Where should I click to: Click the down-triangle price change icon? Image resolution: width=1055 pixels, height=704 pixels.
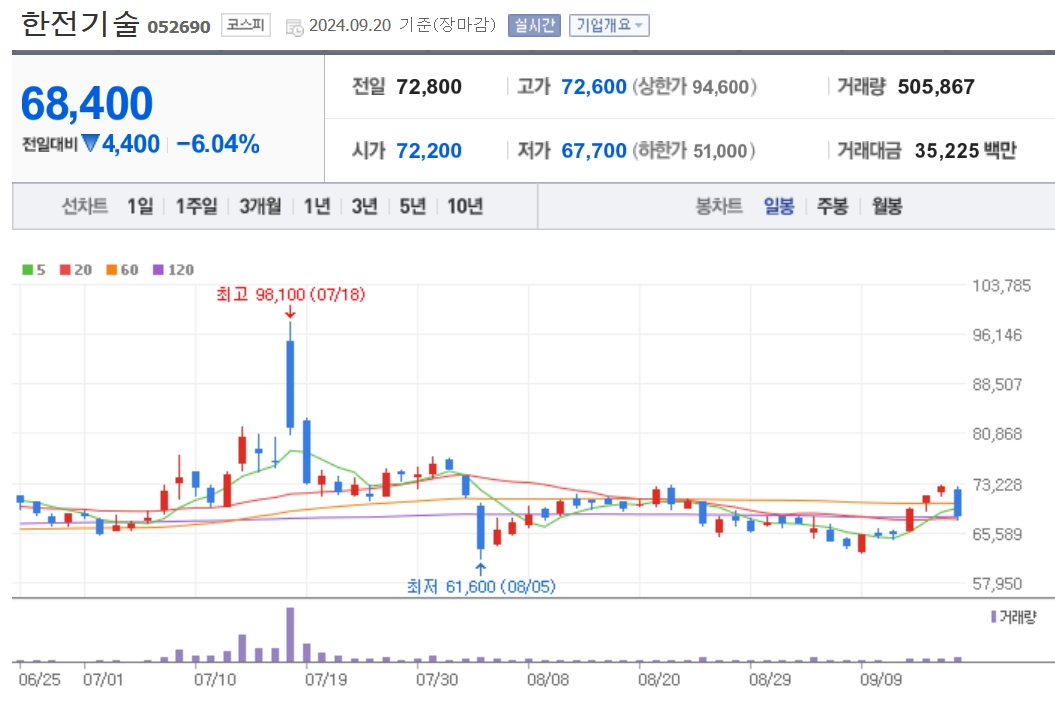click(x=90, y=143)
